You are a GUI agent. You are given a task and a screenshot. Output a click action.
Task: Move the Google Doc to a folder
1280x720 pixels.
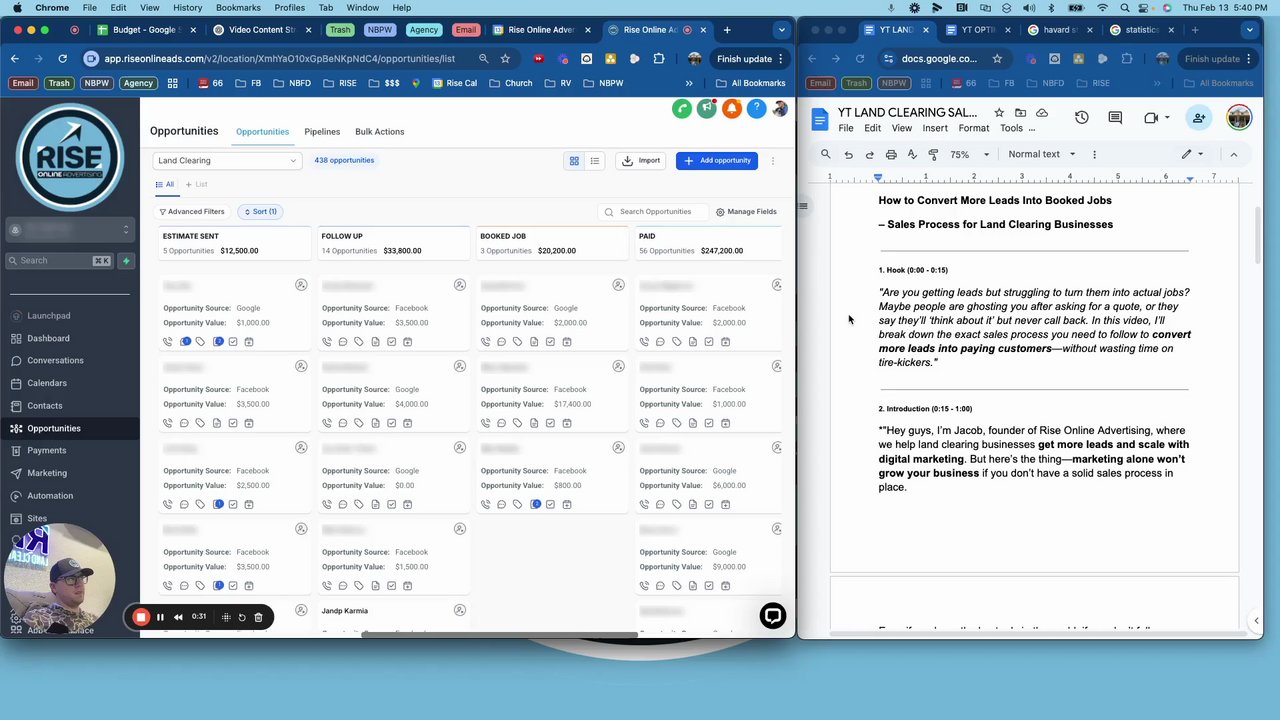[x=1020, y=113]
